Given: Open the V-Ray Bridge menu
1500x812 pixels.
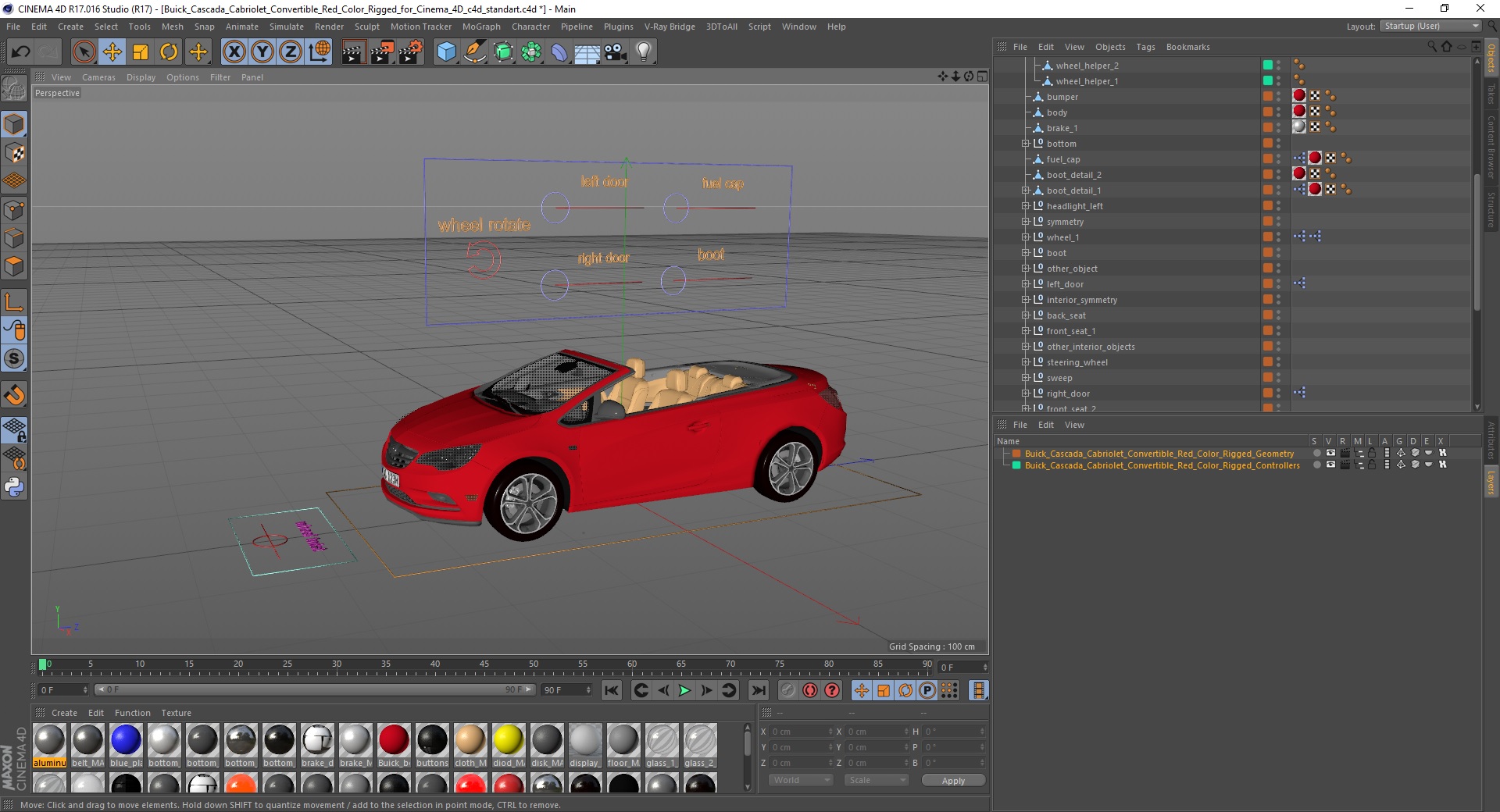Looking at the screenshot, I should tap(670, 27).
